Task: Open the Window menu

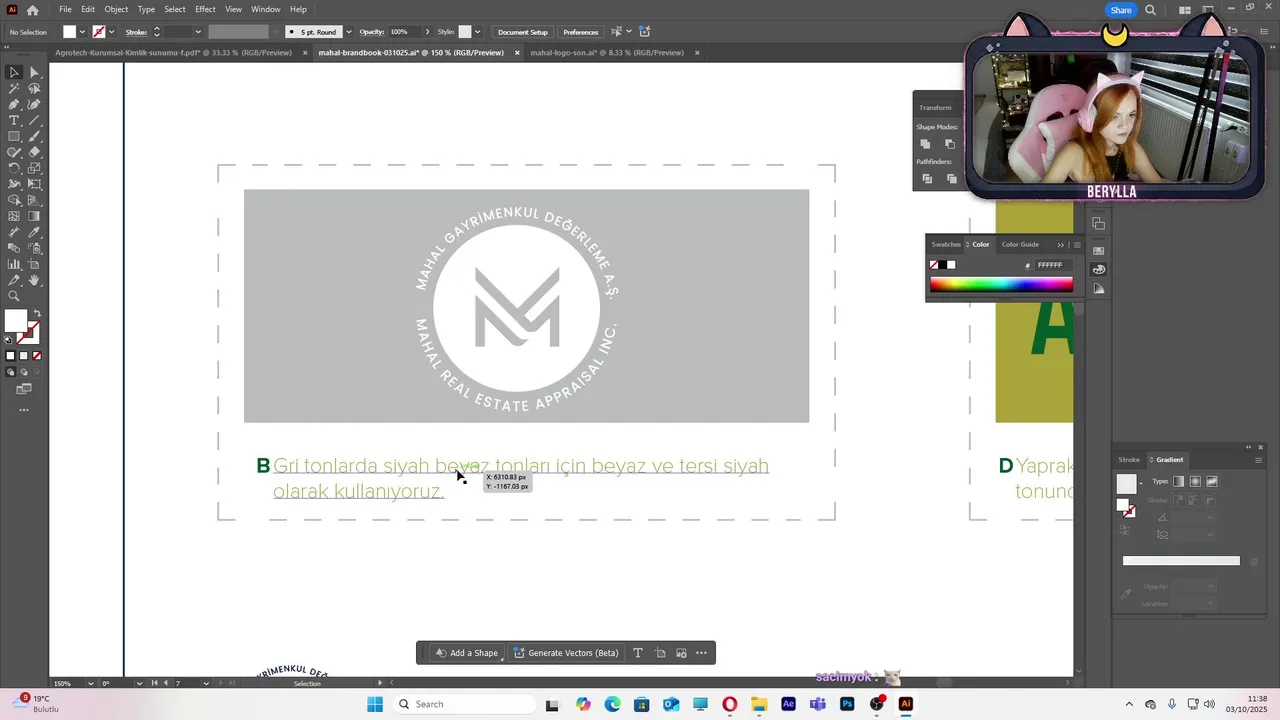Action: pos(265,9)
